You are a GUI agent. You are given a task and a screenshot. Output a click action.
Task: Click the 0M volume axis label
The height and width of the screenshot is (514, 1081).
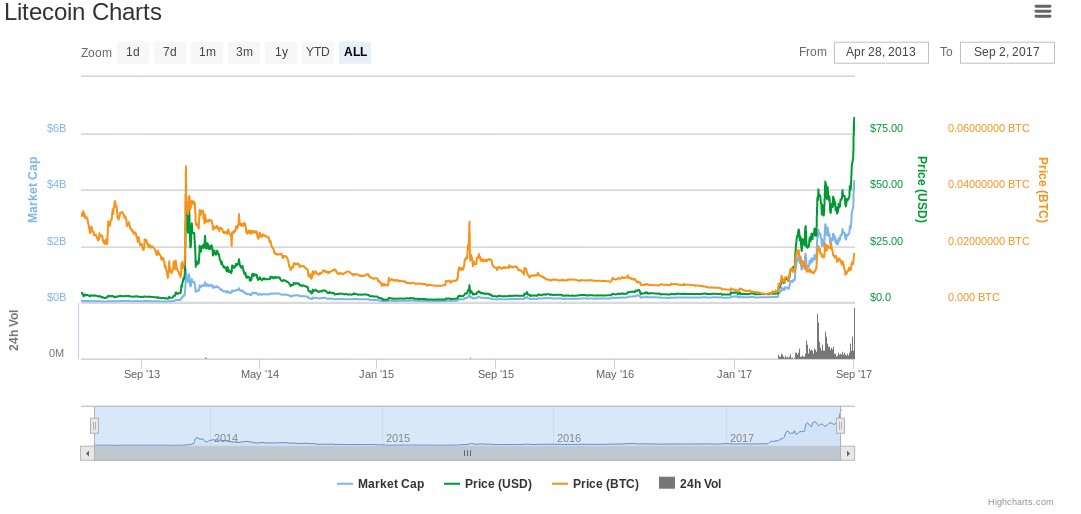click(57, 353)
